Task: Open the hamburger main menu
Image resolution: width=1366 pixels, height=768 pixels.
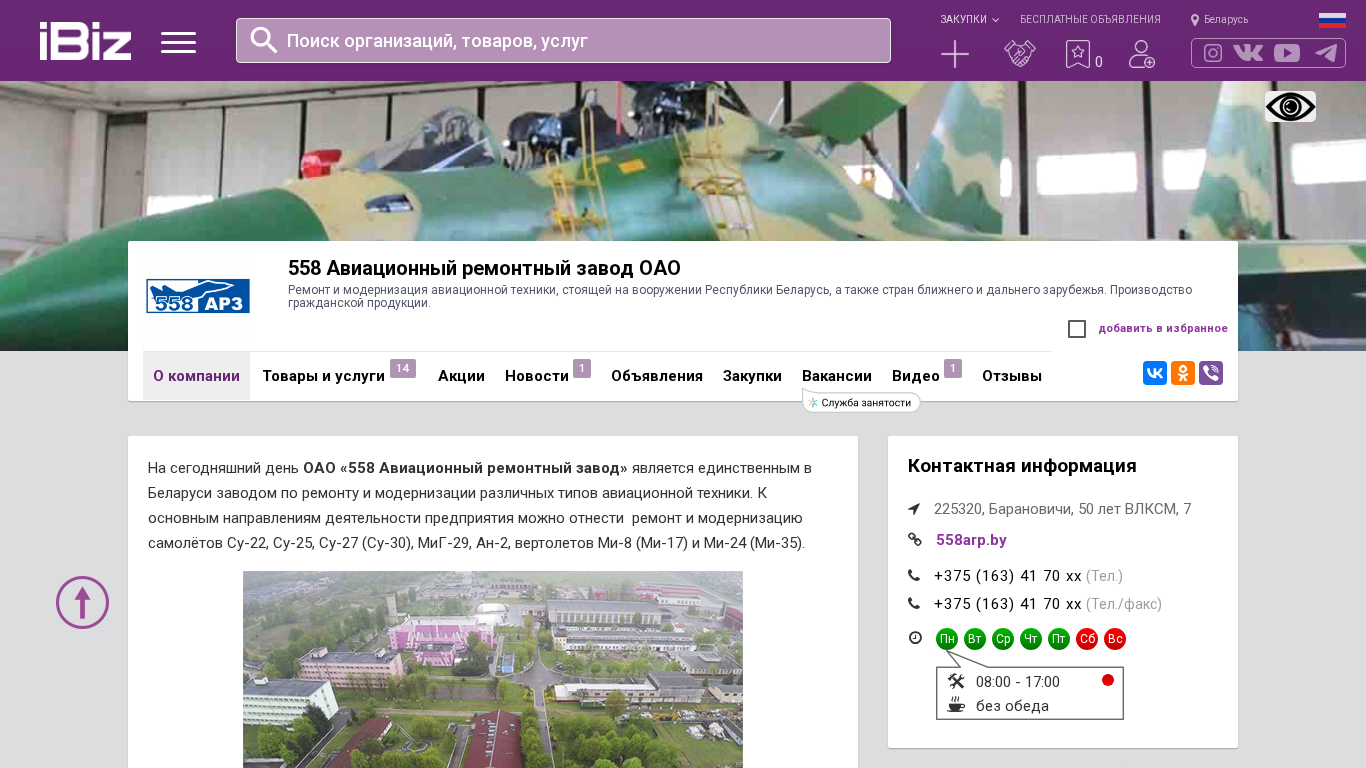Action: coord(178,42)
